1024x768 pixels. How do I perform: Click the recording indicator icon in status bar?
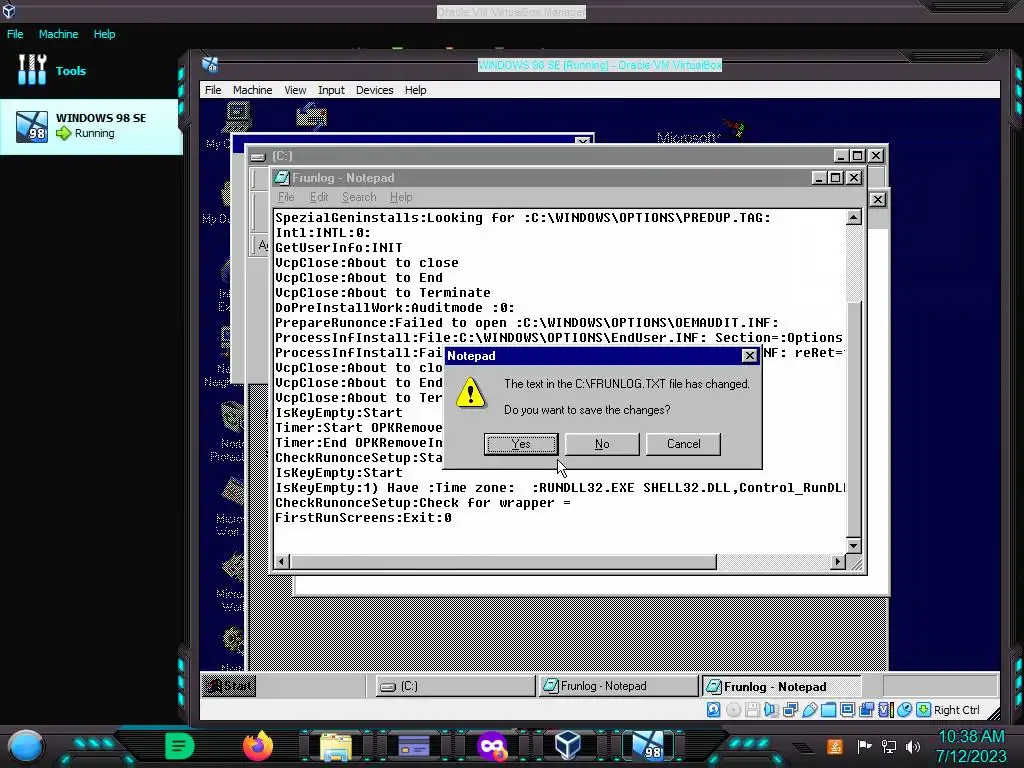point(867,710)
